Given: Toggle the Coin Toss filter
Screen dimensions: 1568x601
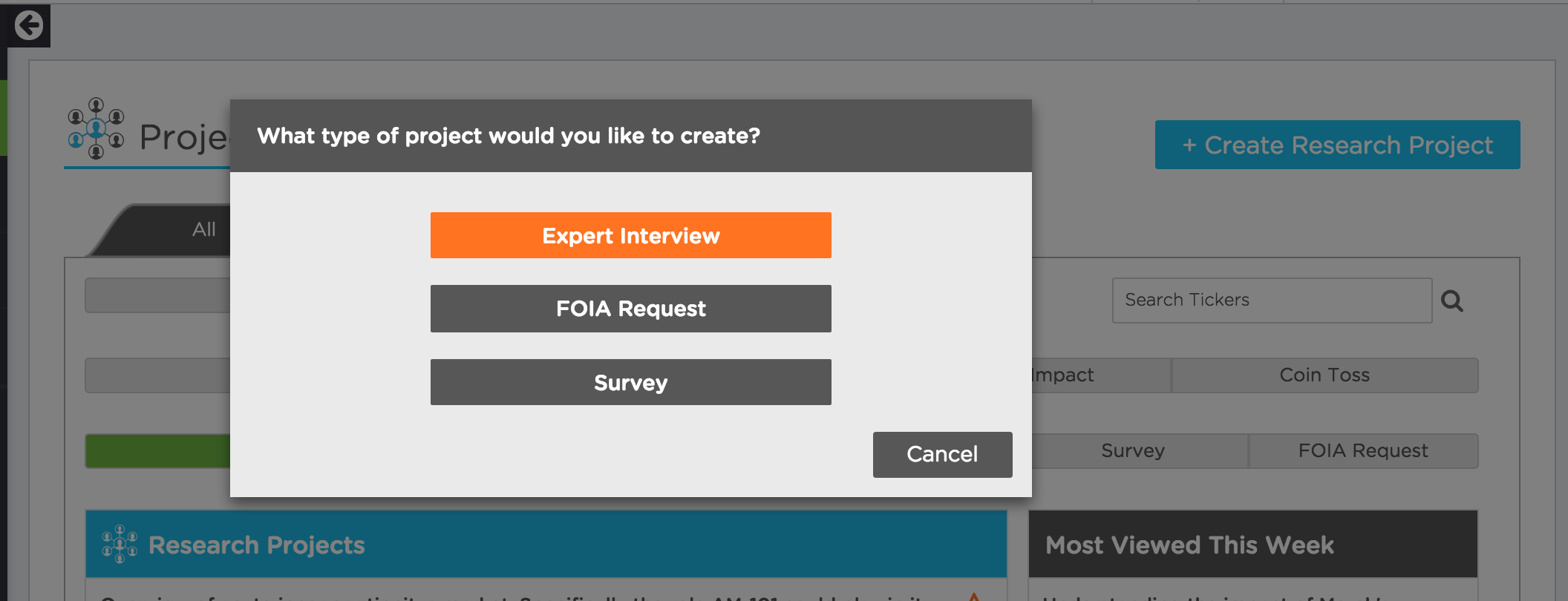Looking at the screenshot, I should click(x=1324, y=375).
